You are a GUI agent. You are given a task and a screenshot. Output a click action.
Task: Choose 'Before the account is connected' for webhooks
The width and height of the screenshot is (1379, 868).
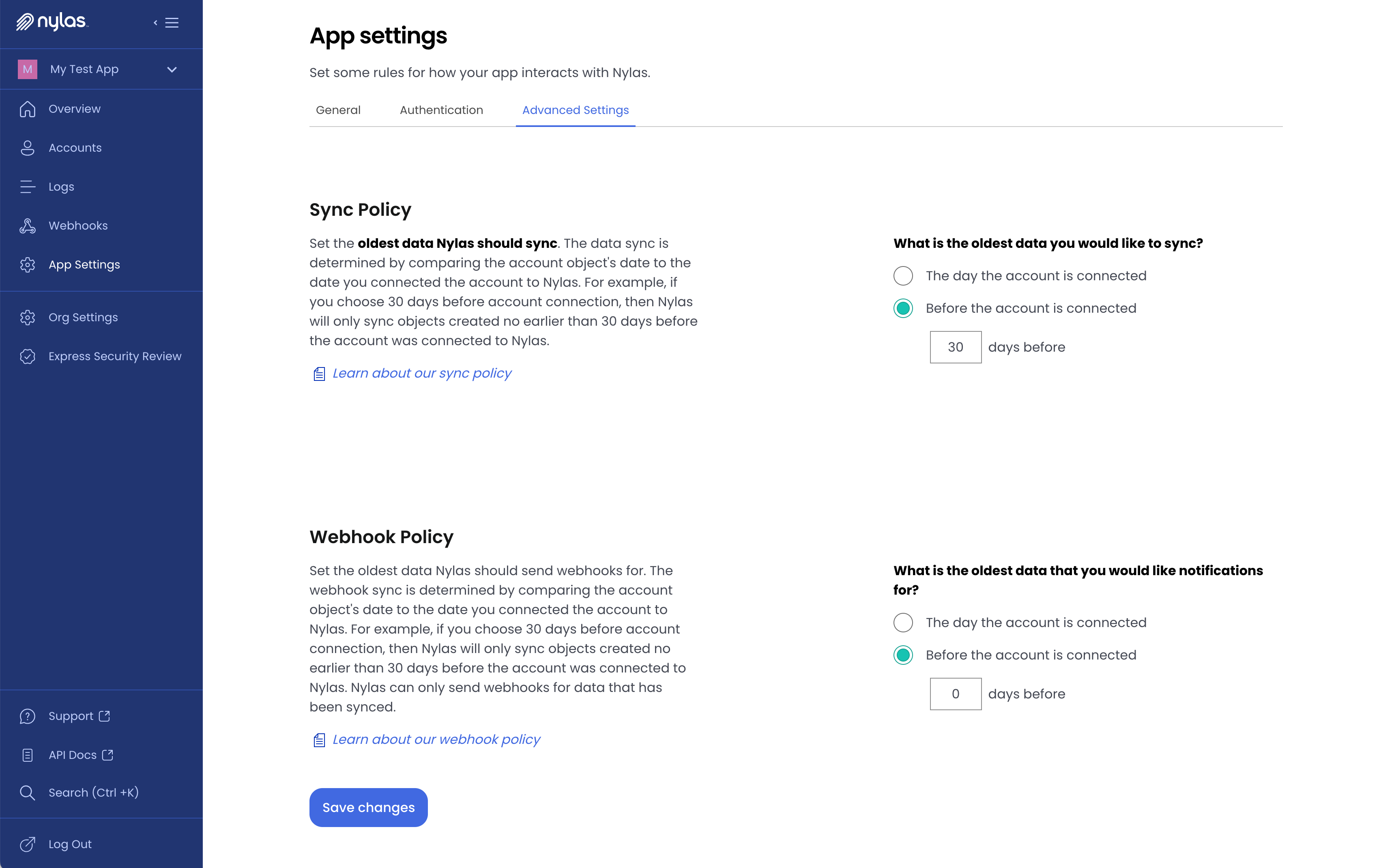tap(903, 655)
